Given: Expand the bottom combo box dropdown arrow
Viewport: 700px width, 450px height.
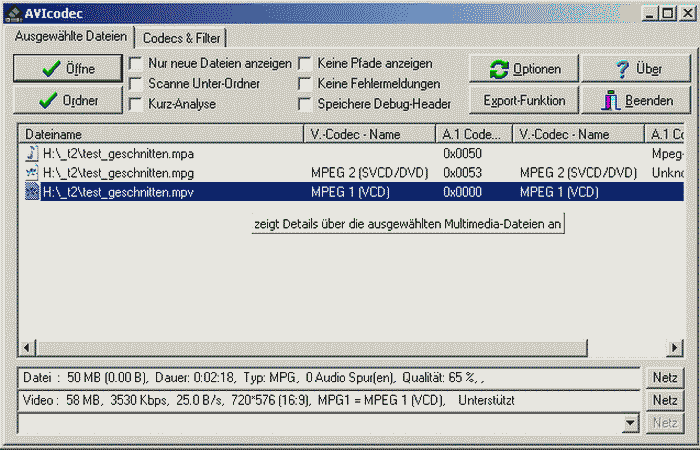Looking at the screenshot, I should click(629, 423).
